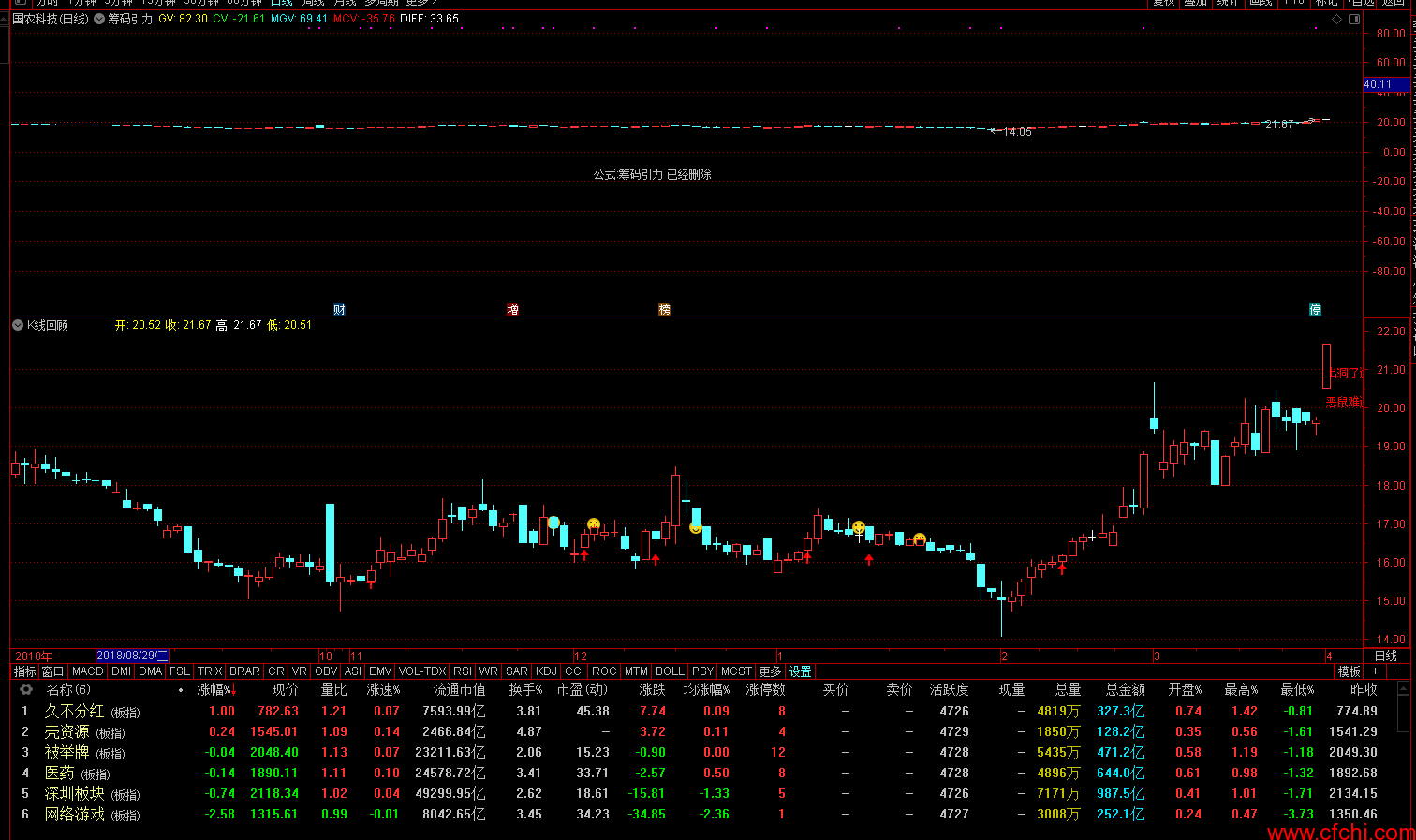Viewport: 1416px width, 840px height.
Task: Select the 深圳板块 row
Action: [702, 793]
